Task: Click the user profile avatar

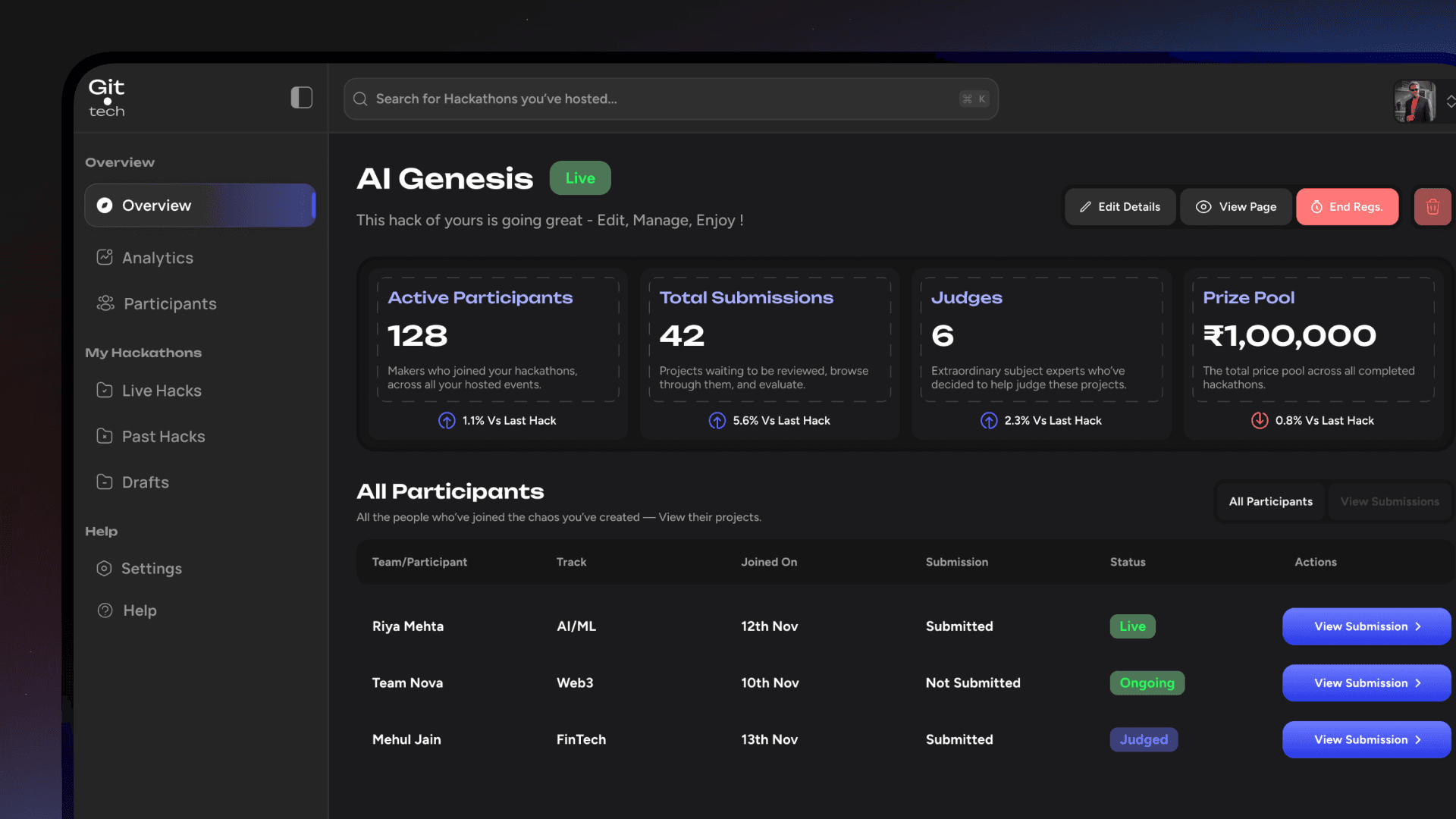Action: point(1414,102)
